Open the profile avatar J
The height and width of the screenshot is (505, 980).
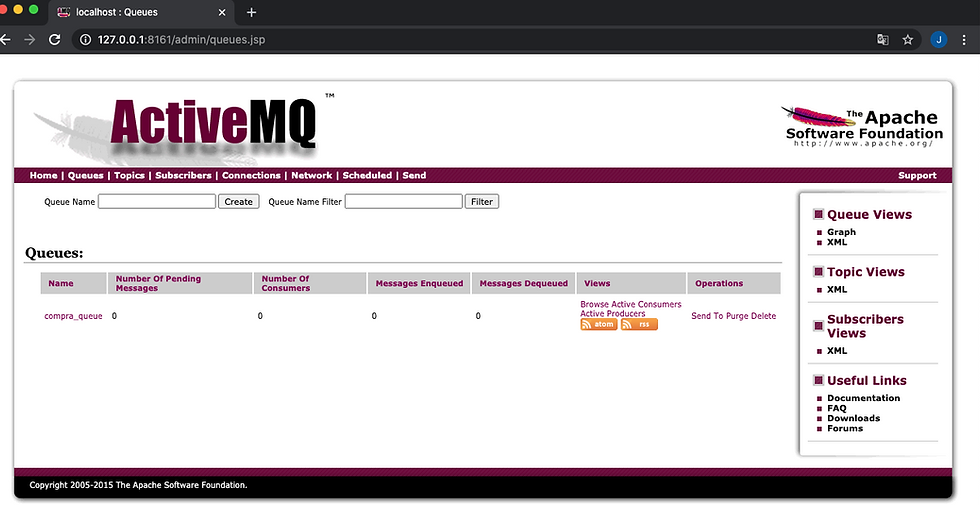(x=938, y=39)
